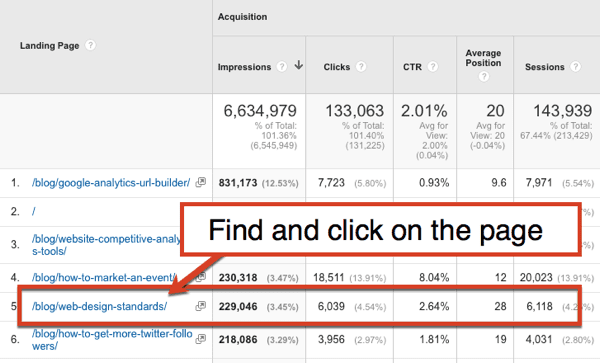The width and height of the screenshot is (600, 363).
Task: Sort by the Clicks column header
Action: tap(337, 67)
